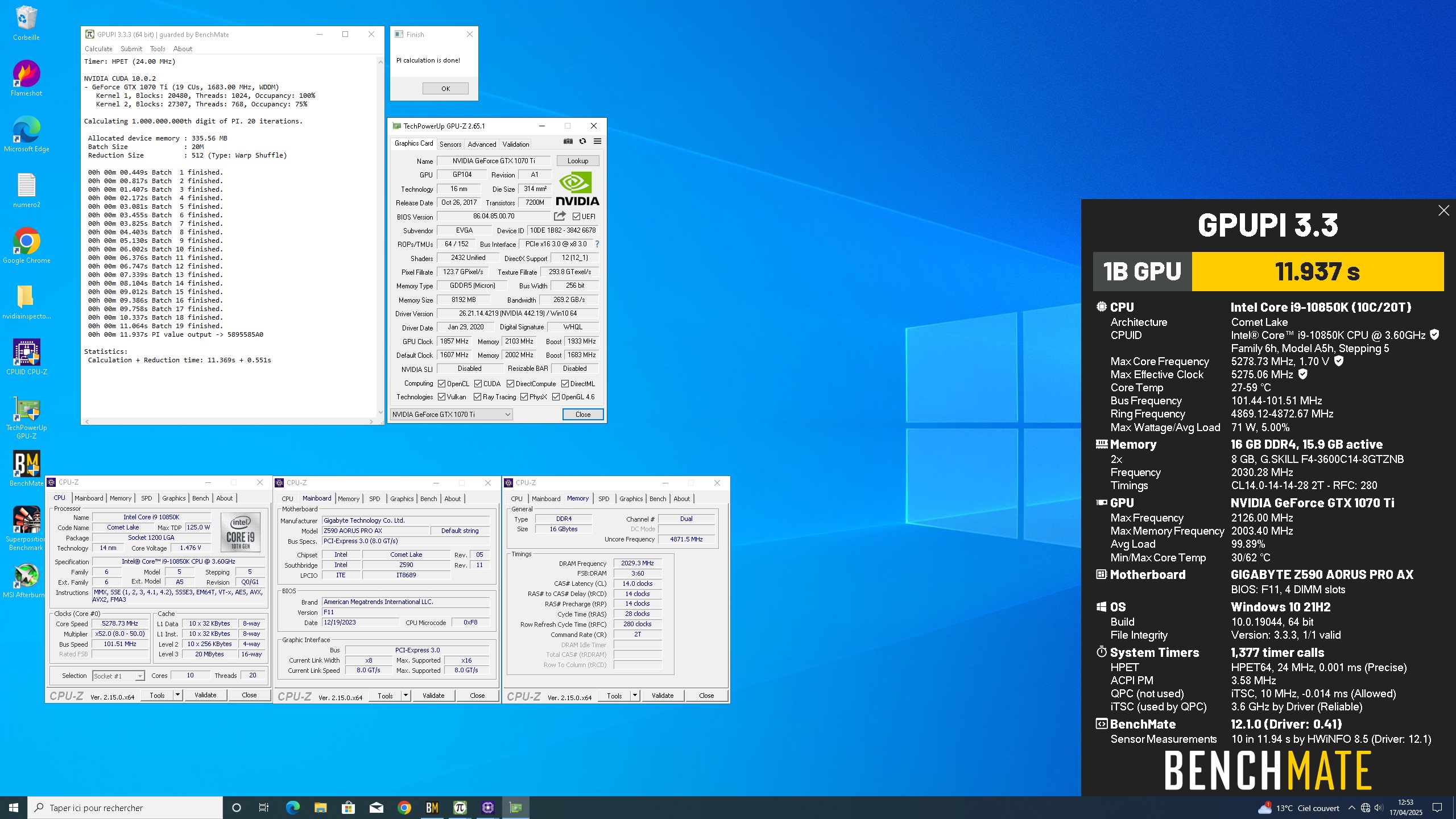Open GPU selection dropdown in GPU-Z
Image resolution: width=1456 pixels, height=819 pixels.
[x=452, y=415]
